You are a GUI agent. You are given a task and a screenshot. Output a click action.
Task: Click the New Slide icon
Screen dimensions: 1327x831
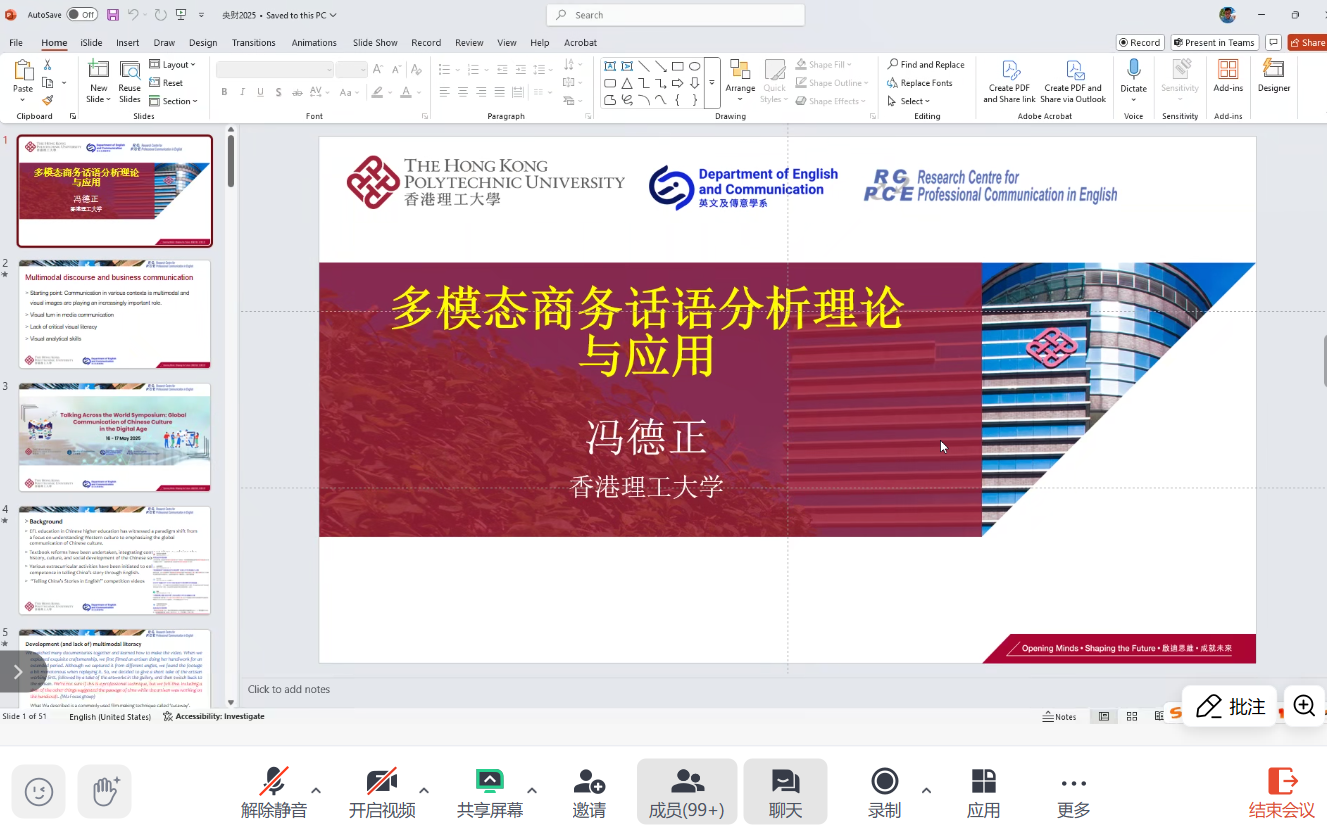[98, 70]
